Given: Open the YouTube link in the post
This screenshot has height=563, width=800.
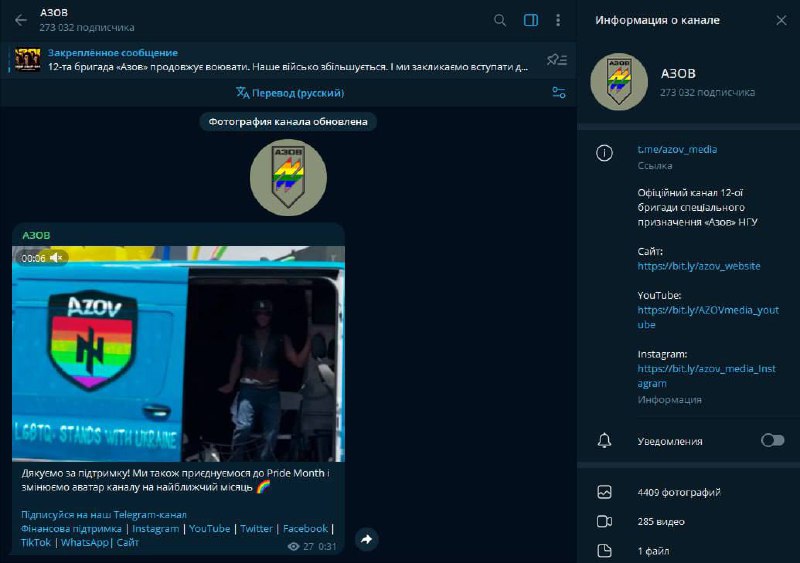Looking at the screenshot, I should point(210,529).
